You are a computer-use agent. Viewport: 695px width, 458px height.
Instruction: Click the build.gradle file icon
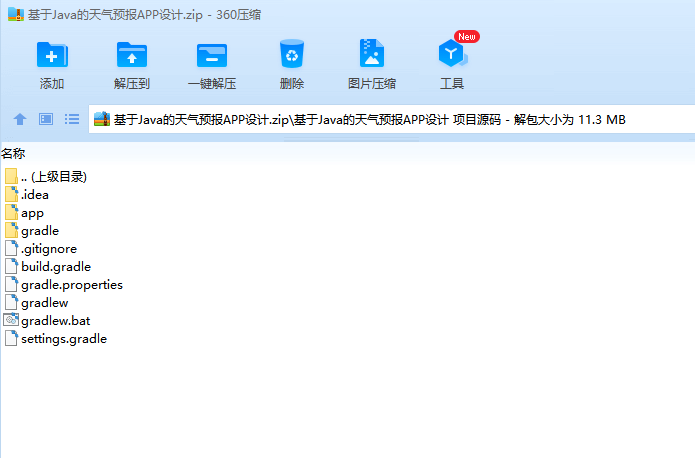click(12, 266)
